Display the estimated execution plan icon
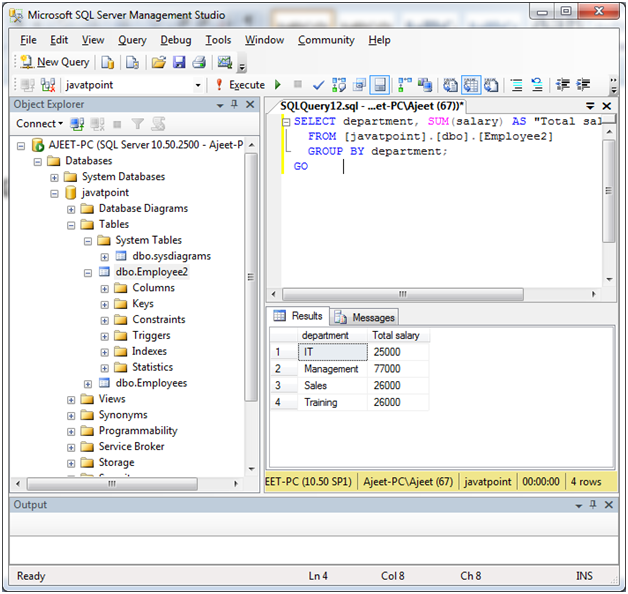Viewport: 628px width, 594px height. tap(338, 85)
